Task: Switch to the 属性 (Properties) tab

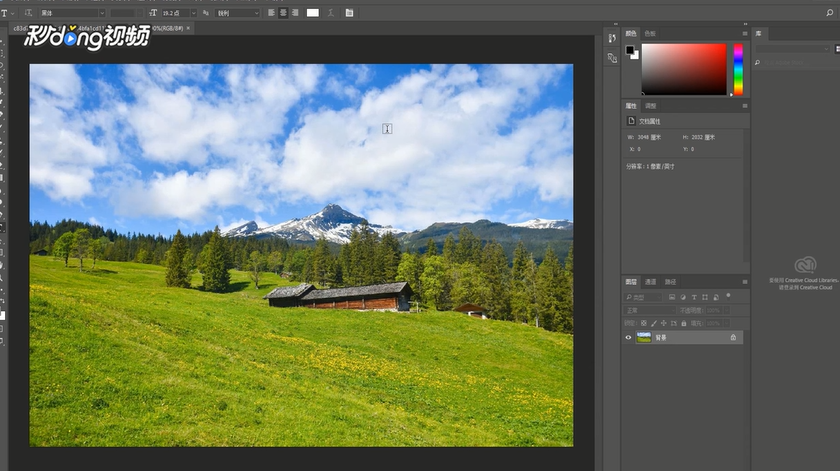Action: click(631, 106)
